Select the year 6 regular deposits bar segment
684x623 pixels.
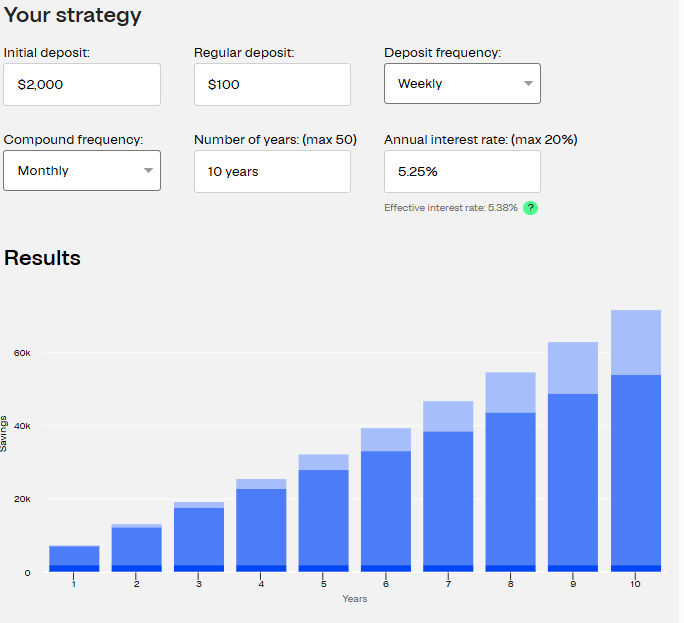386,507
